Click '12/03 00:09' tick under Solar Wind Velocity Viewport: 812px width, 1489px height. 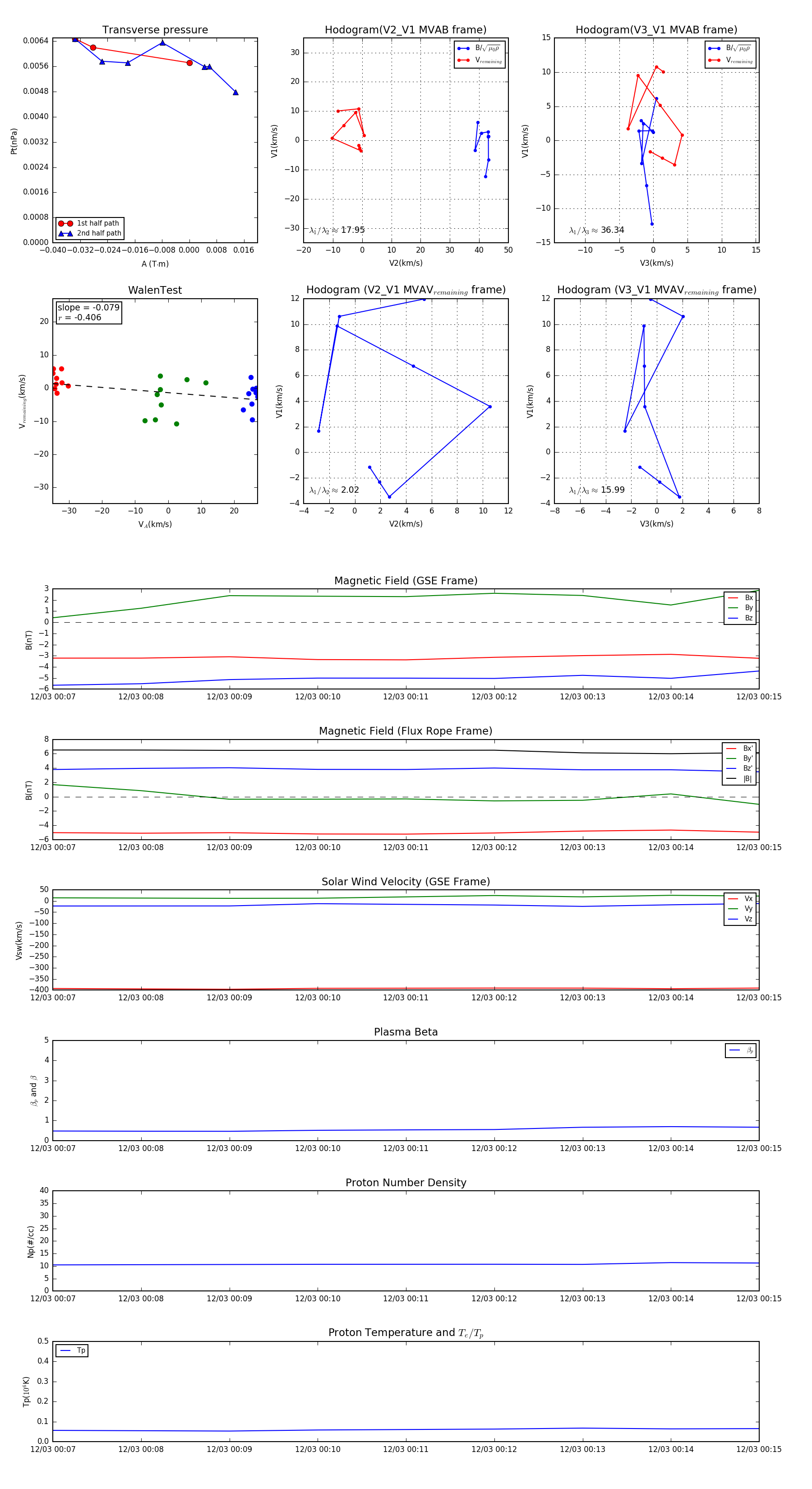[x=230, y=998]
